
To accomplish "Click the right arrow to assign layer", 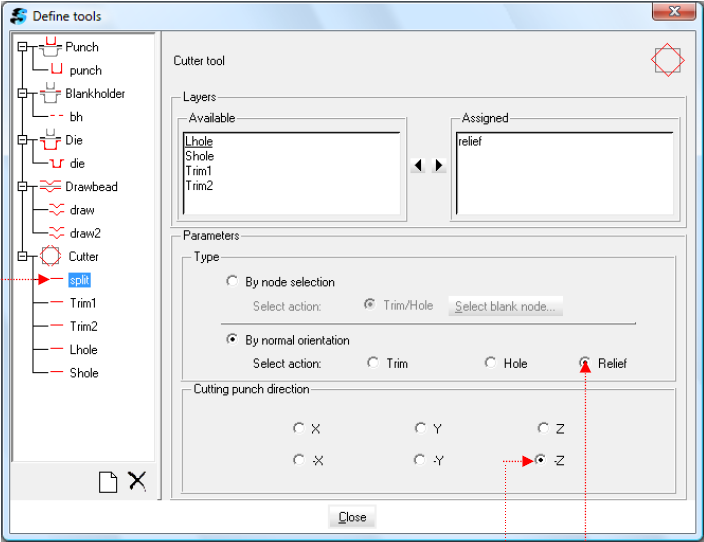I will pos(439,165).
